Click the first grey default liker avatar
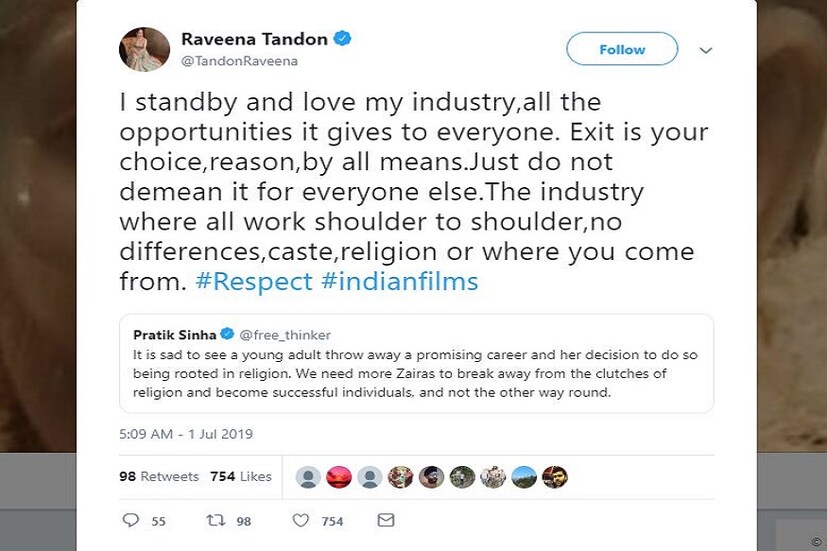 (310, 476)
